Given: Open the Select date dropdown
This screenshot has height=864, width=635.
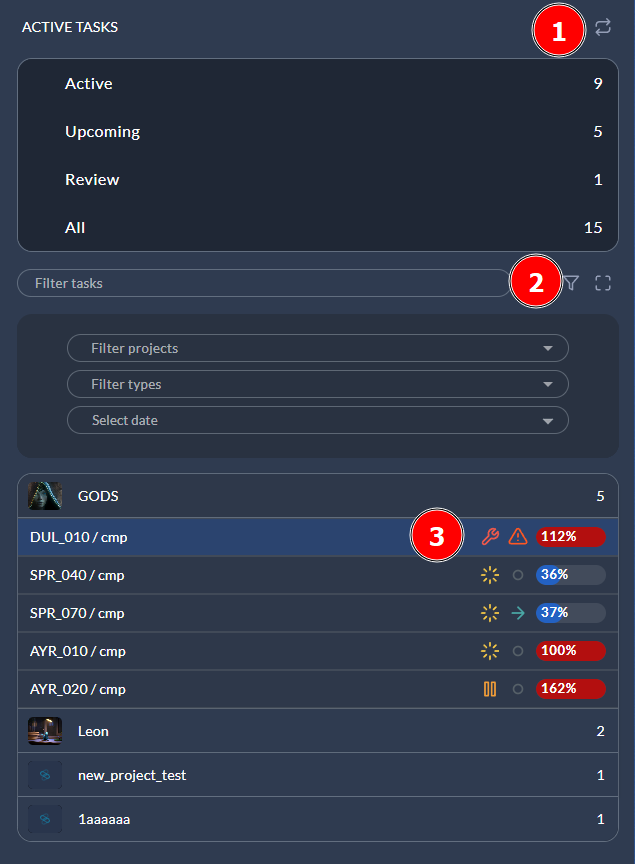Looking at the screenshot, I should 317,420.
